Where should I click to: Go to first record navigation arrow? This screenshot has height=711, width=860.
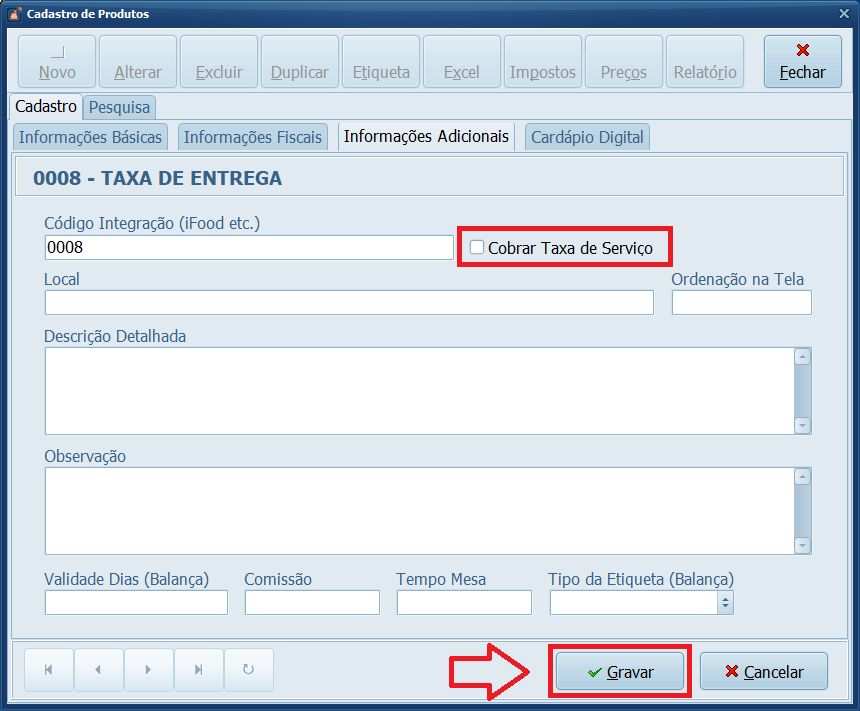pos(49,670)
